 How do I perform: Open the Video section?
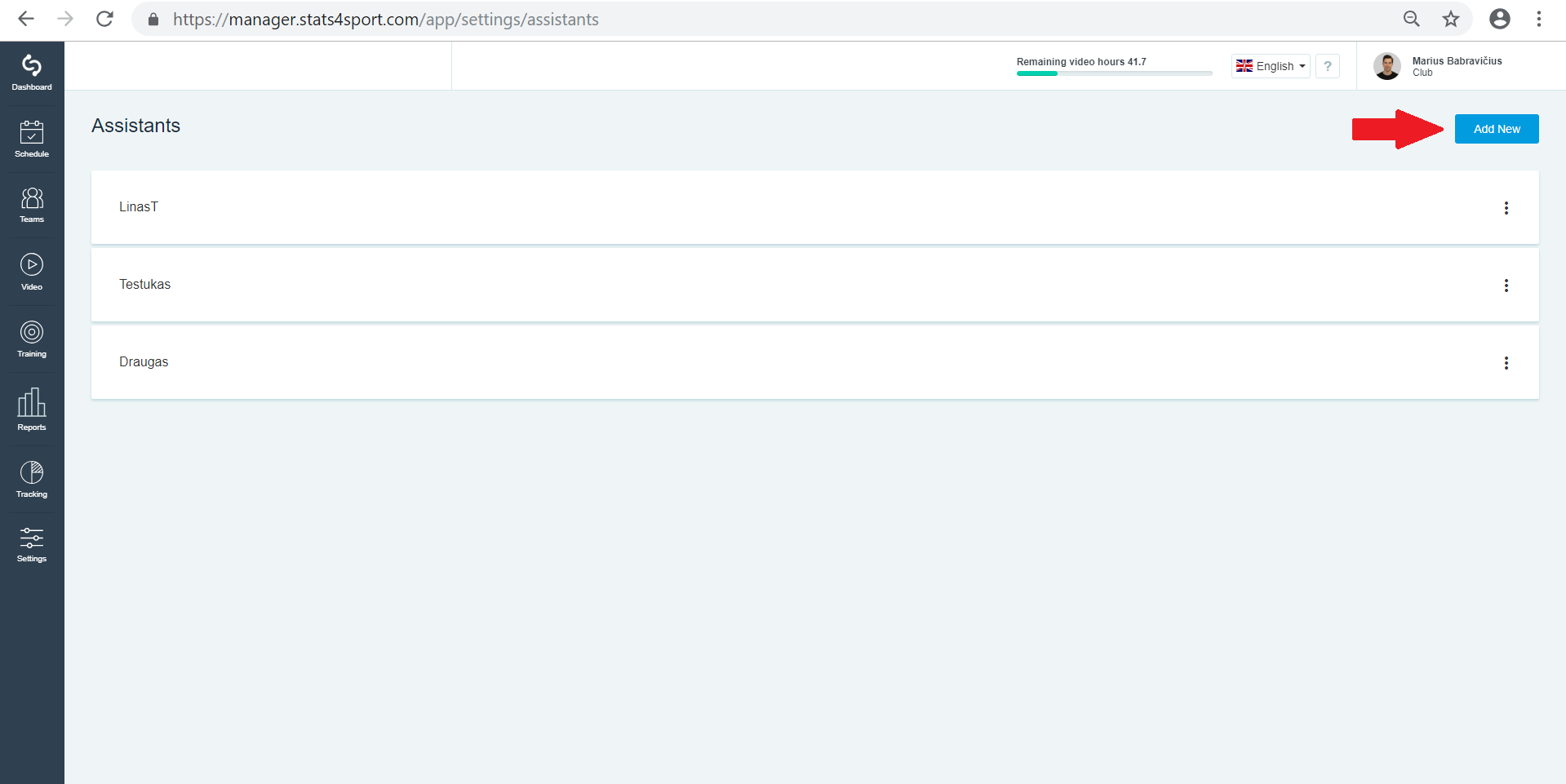click(32, 272)
